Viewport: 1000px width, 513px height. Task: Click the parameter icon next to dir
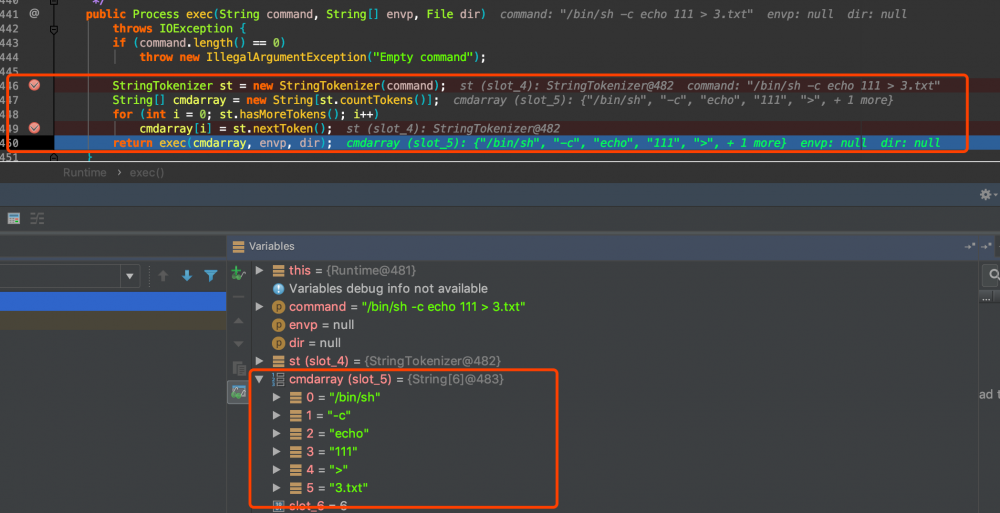279,343
